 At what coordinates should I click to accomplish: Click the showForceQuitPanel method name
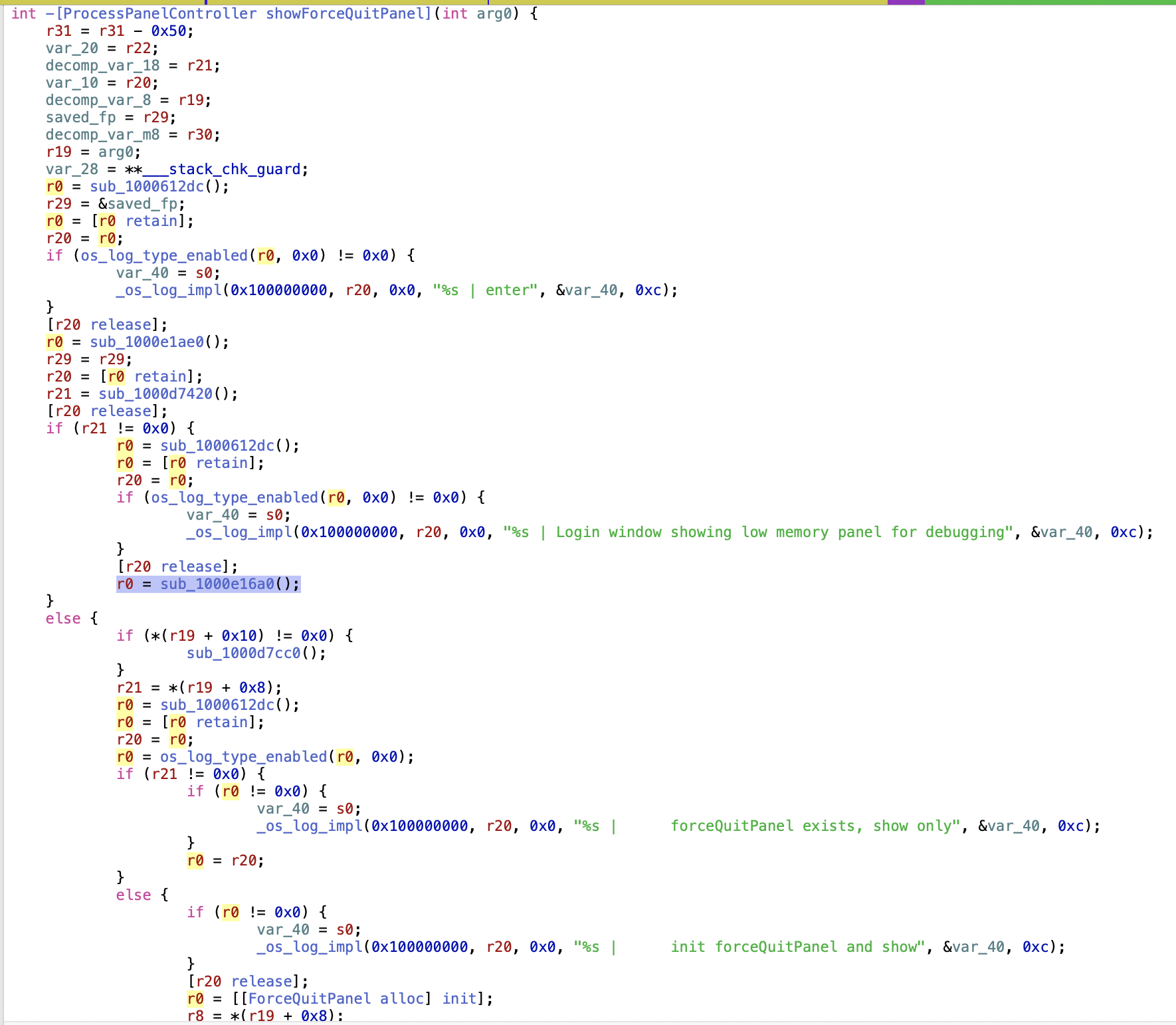click(349, 14)
